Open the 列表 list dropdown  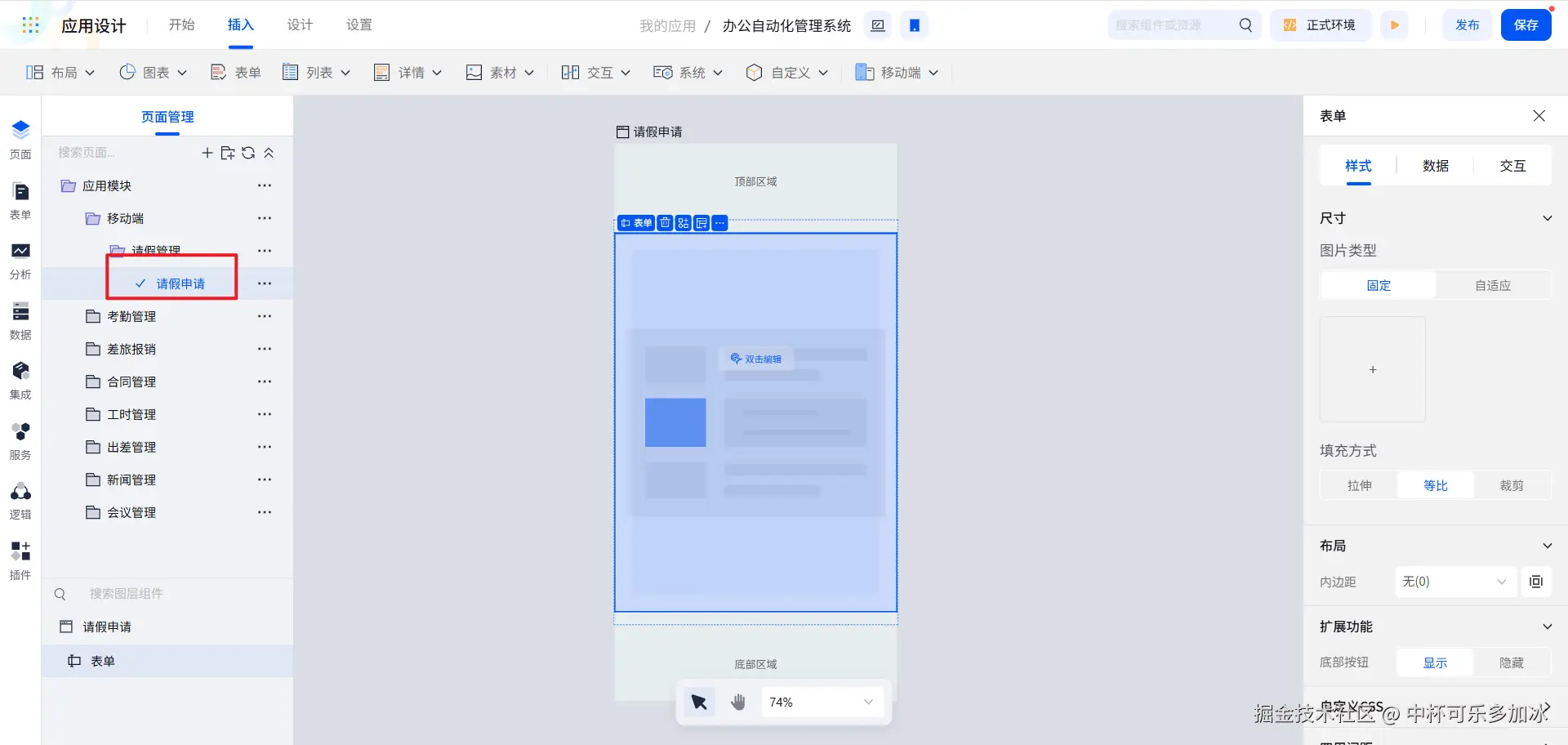[316, 73]
